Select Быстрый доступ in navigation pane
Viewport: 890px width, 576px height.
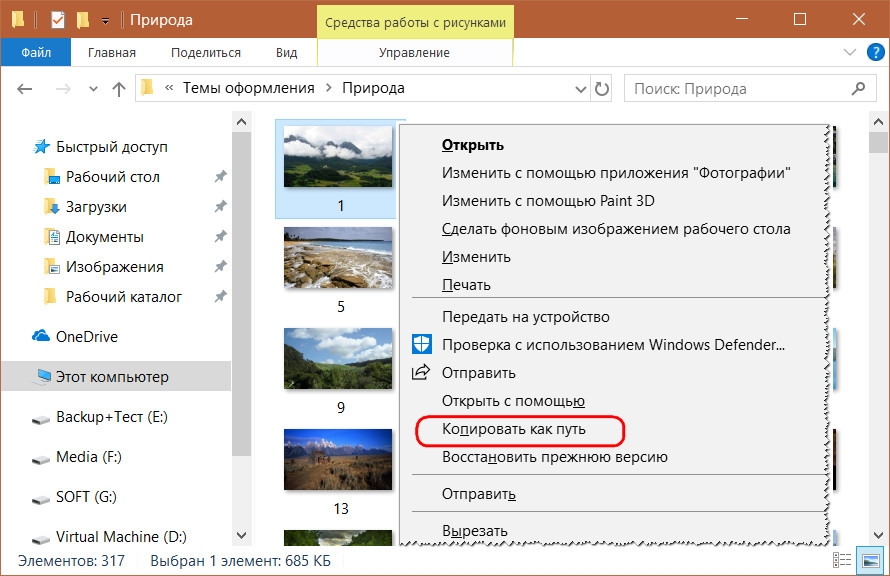(112, 146)
